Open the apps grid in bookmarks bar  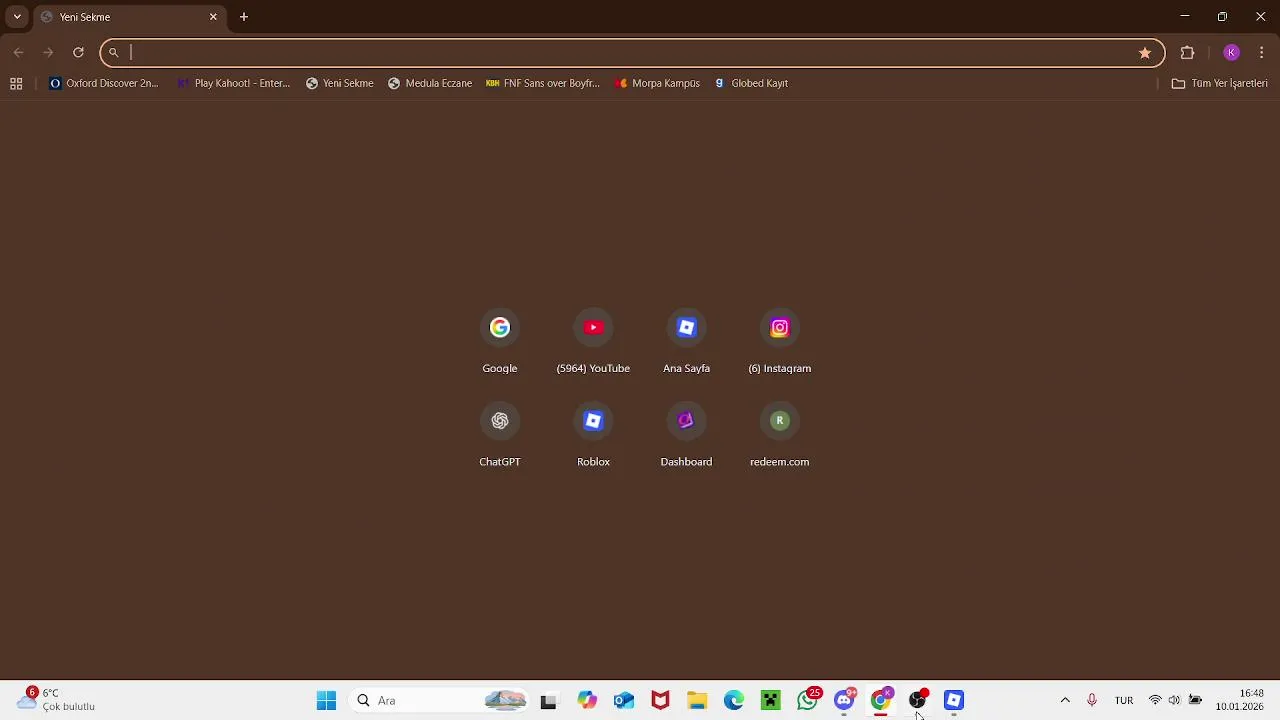tap(16, 84)
